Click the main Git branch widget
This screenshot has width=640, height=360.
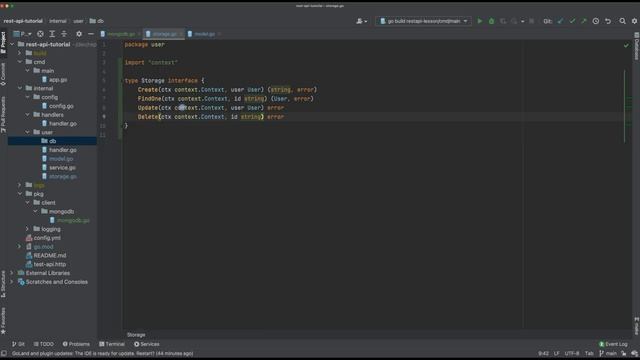pyautogui.click(x=608, y=353)
